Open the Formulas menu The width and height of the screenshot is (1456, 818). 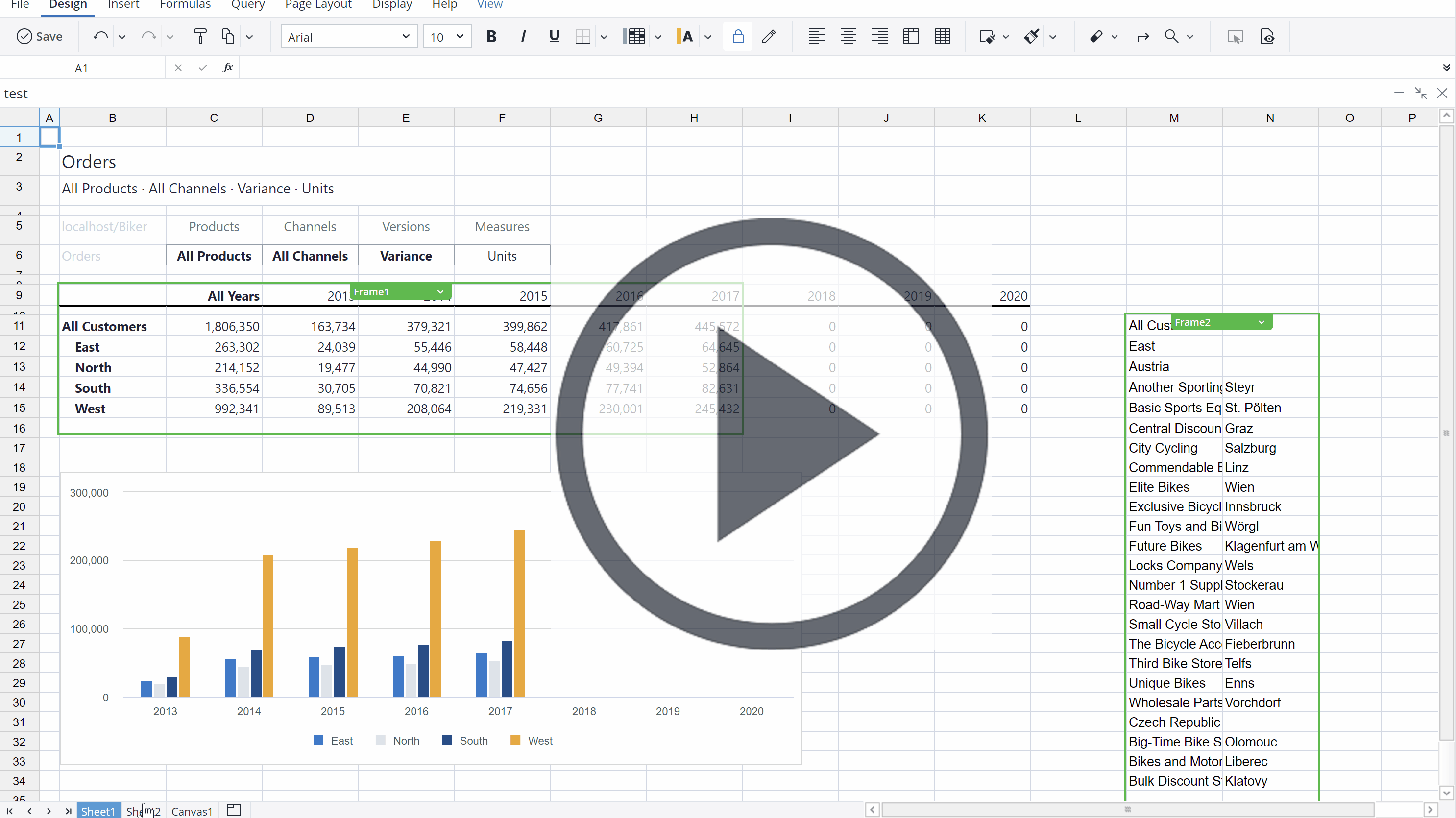click(x=185, y=5)
